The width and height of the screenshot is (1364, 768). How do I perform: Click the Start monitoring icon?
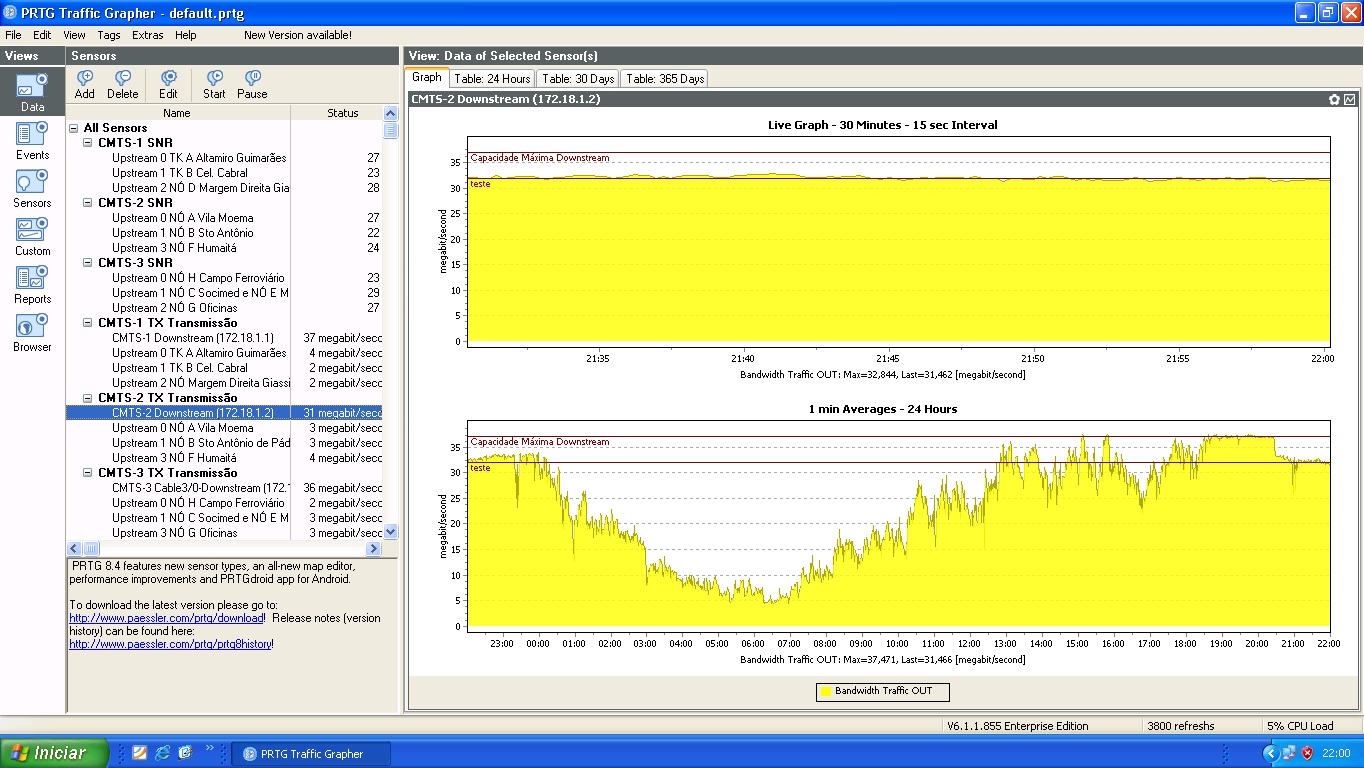click(x=214, y=84)
